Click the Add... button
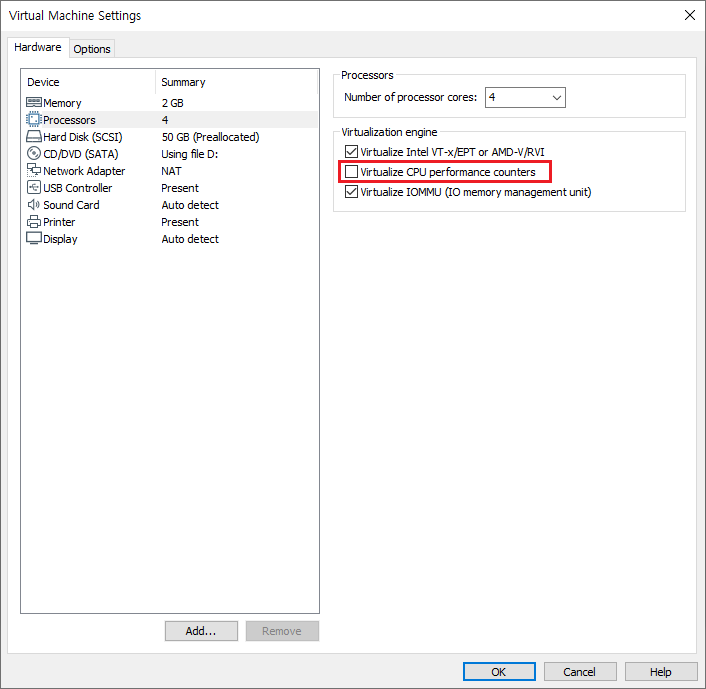The height and width of the screenshot is (689, 706). click(x=201, y=631)
